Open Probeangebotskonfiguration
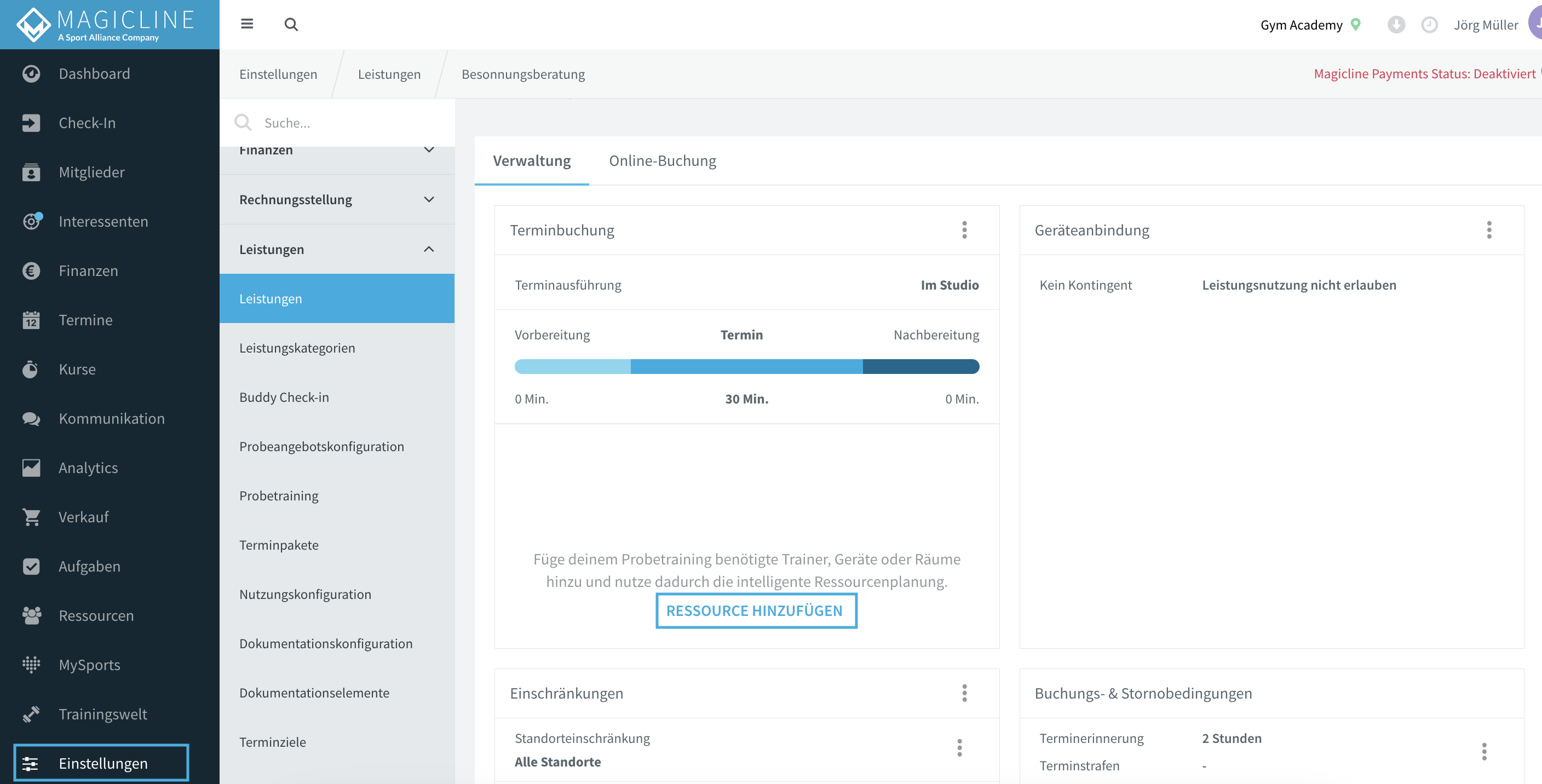1542x784 pixels. click(x=337, y=446)
